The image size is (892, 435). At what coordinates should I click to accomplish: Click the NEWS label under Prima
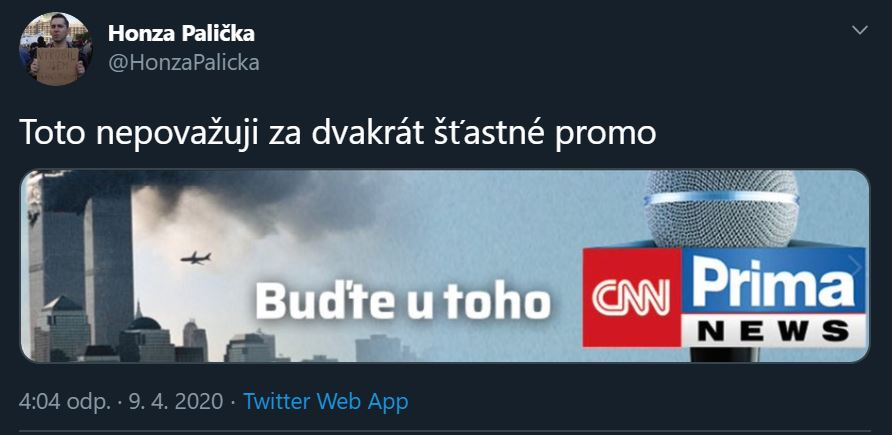773,330
